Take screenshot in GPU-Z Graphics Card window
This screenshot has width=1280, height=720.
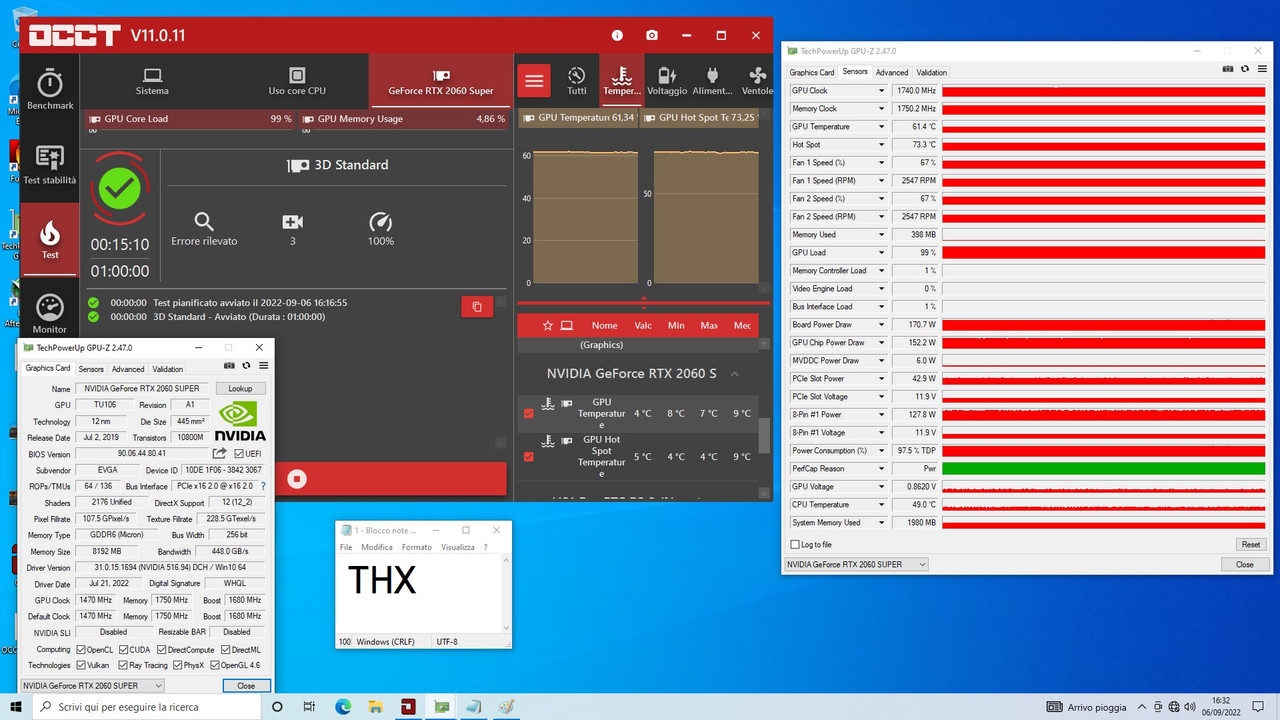coord(229,366)
